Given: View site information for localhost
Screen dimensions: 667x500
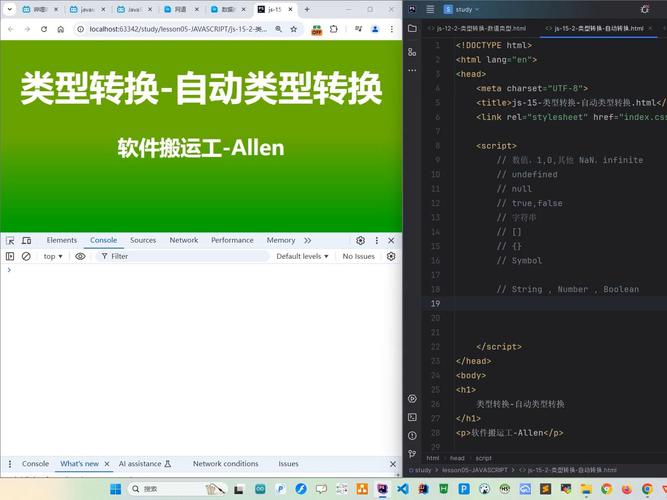Looking at the screenshot, I should [80, 29].
